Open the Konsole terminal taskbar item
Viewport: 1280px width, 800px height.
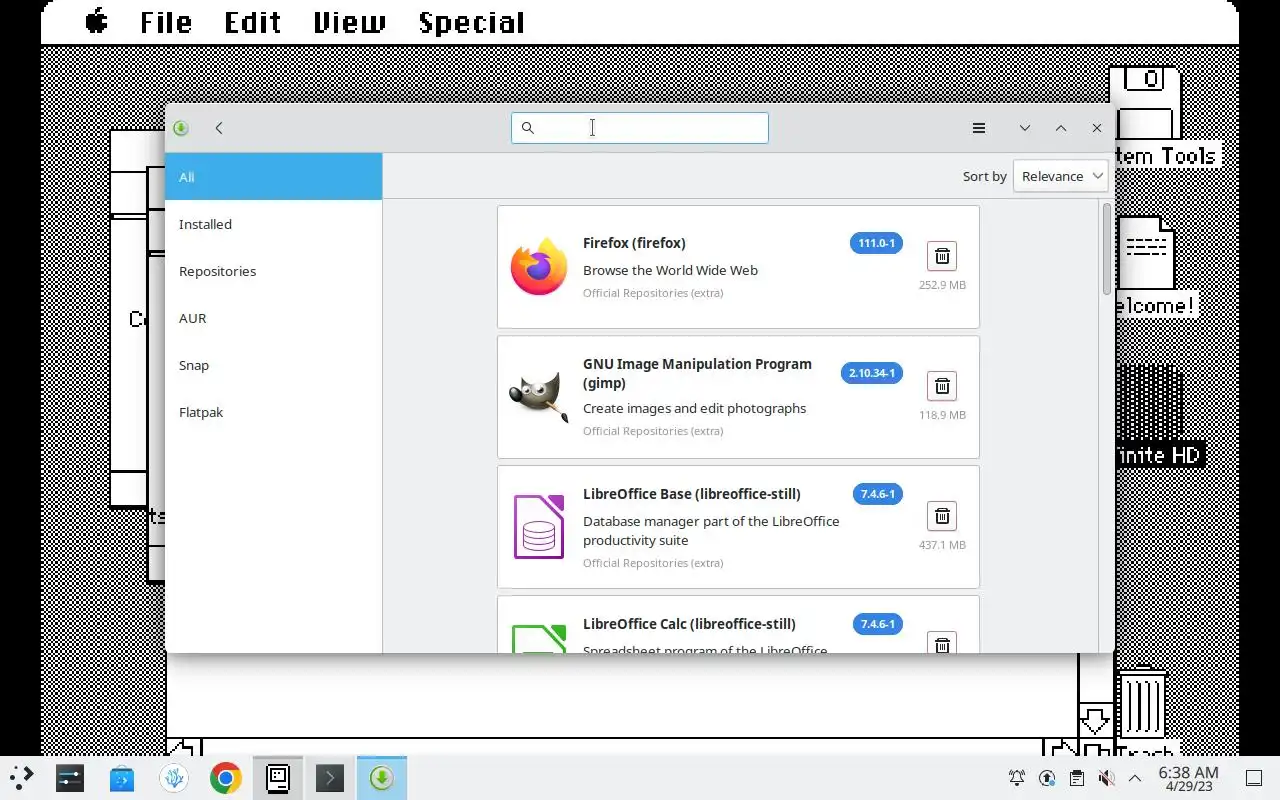pyautogui.click(x=330, y=778)
